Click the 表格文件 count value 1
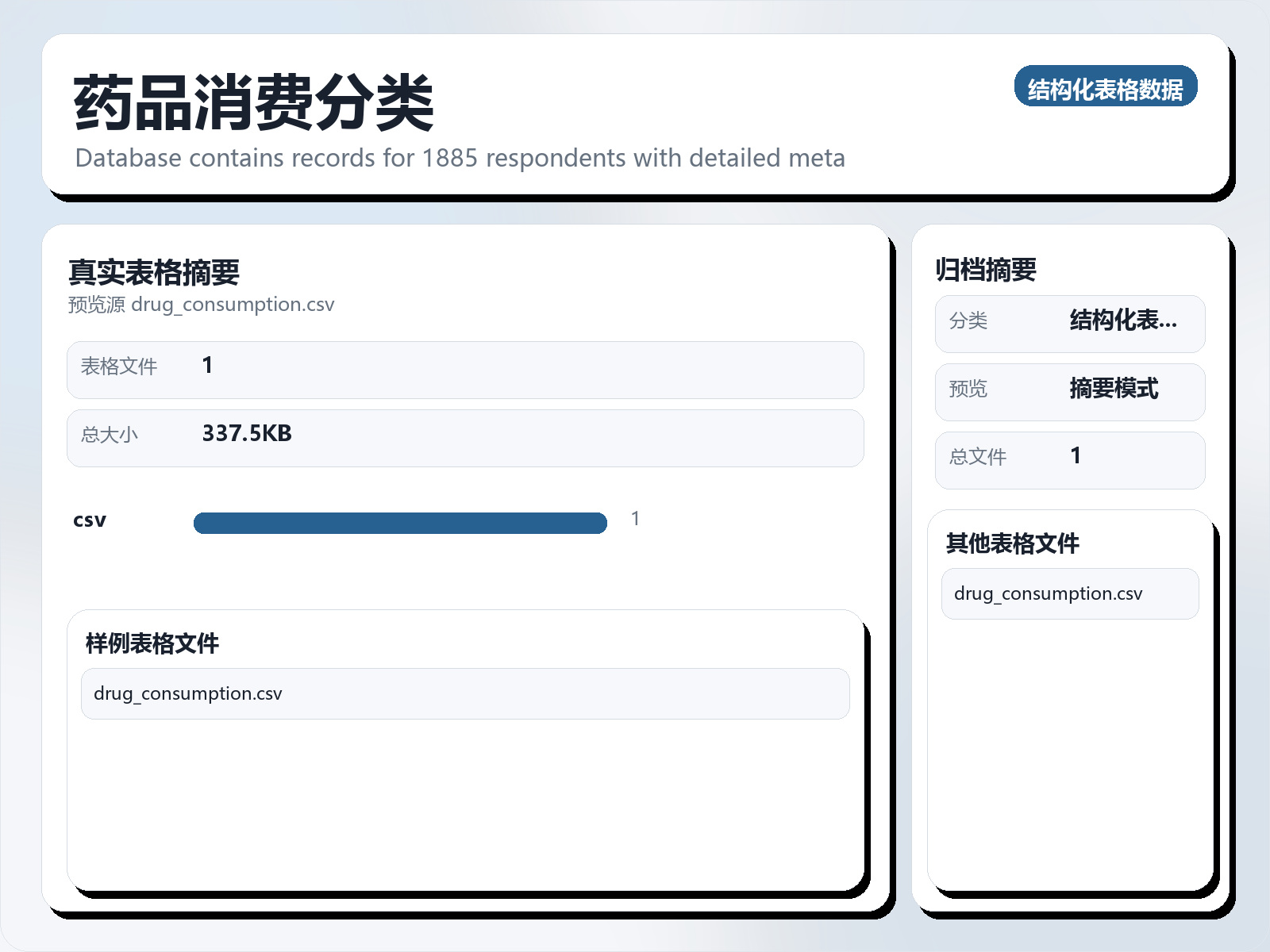The height and width of the screenshot is (952, 1270). (x=207, y=364)
